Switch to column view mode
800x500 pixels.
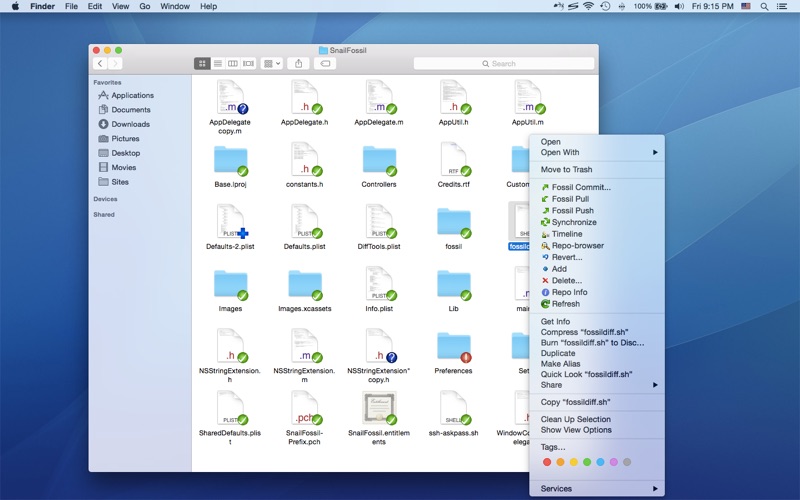[232, 63]
